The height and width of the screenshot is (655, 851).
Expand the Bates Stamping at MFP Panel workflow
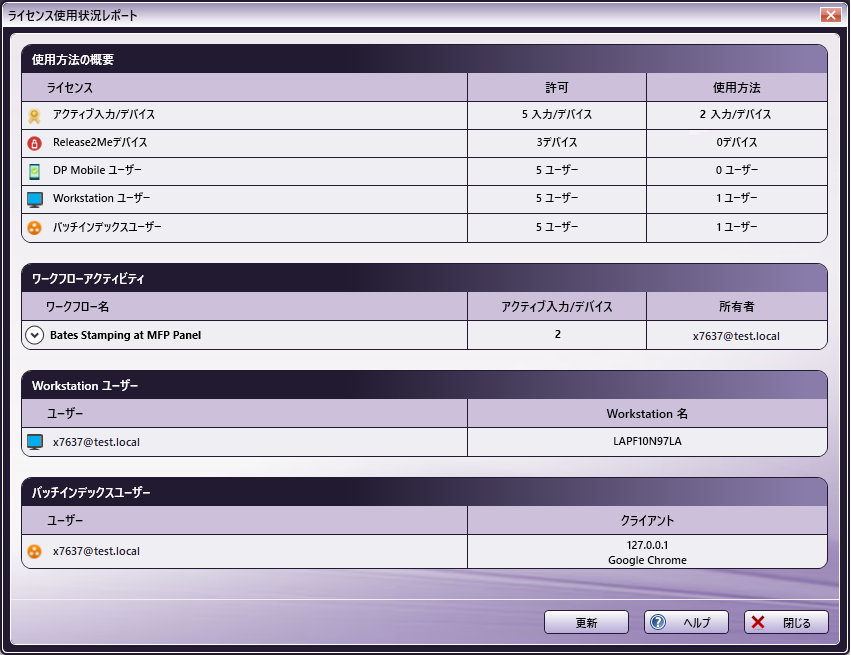[x=35, y=335]
